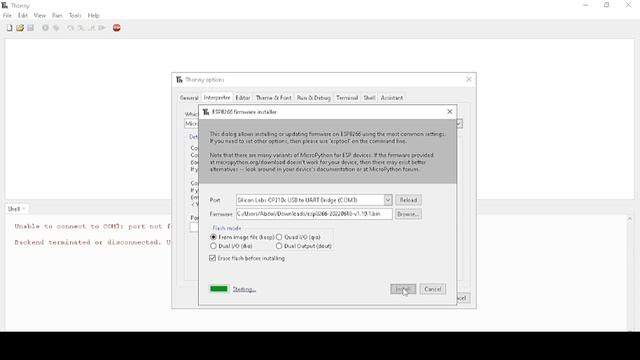
Task: Switch to Assistant tab in options
Action: tap(392, 98)
